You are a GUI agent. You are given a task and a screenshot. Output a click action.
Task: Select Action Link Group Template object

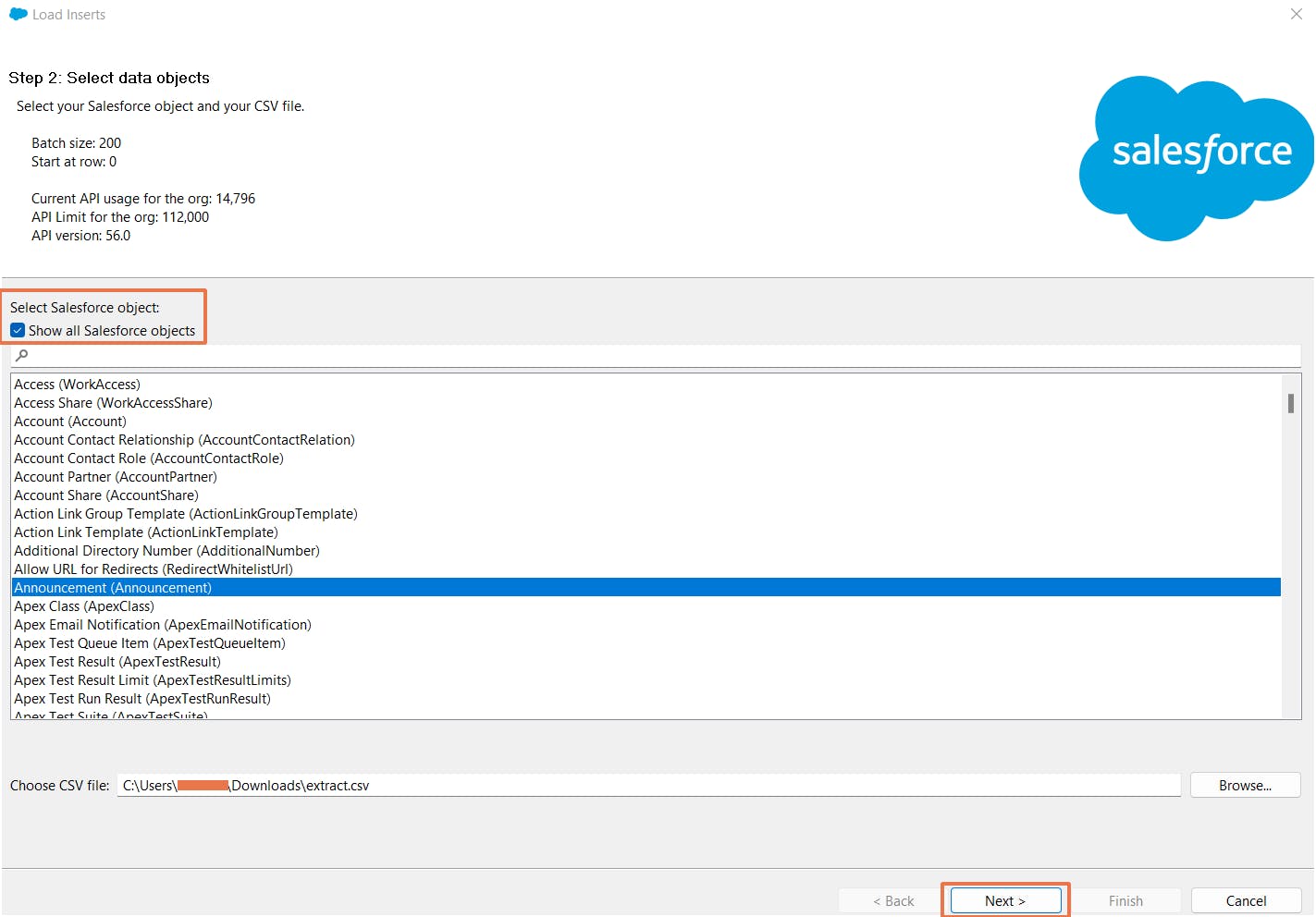[x=646, y=513]
